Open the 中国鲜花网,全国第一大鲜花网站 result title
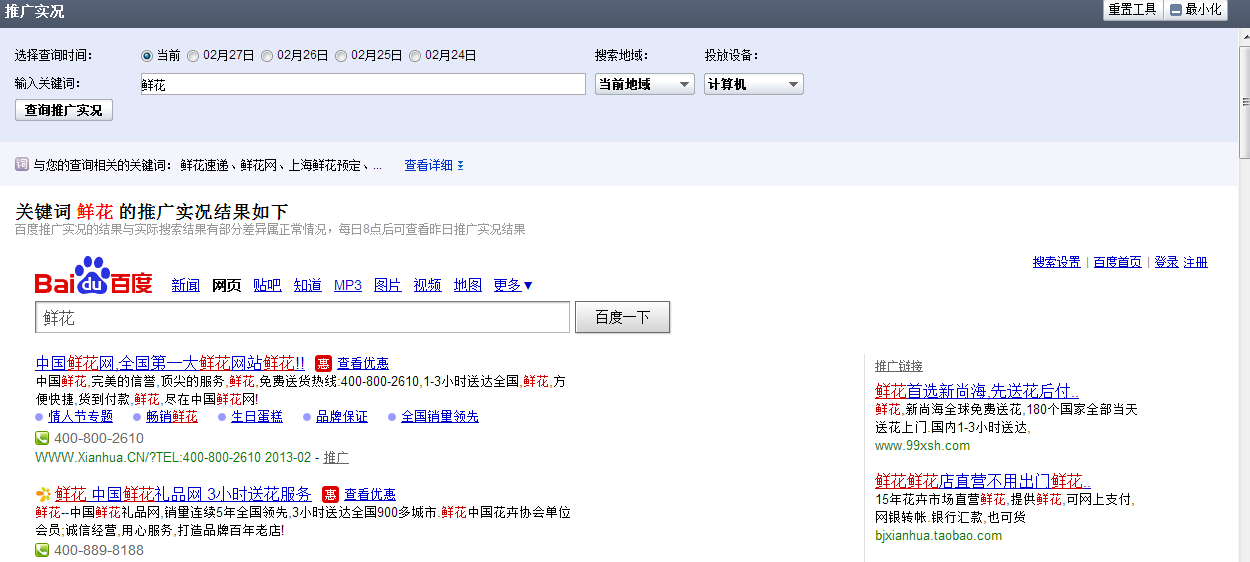 click(170, 363)
